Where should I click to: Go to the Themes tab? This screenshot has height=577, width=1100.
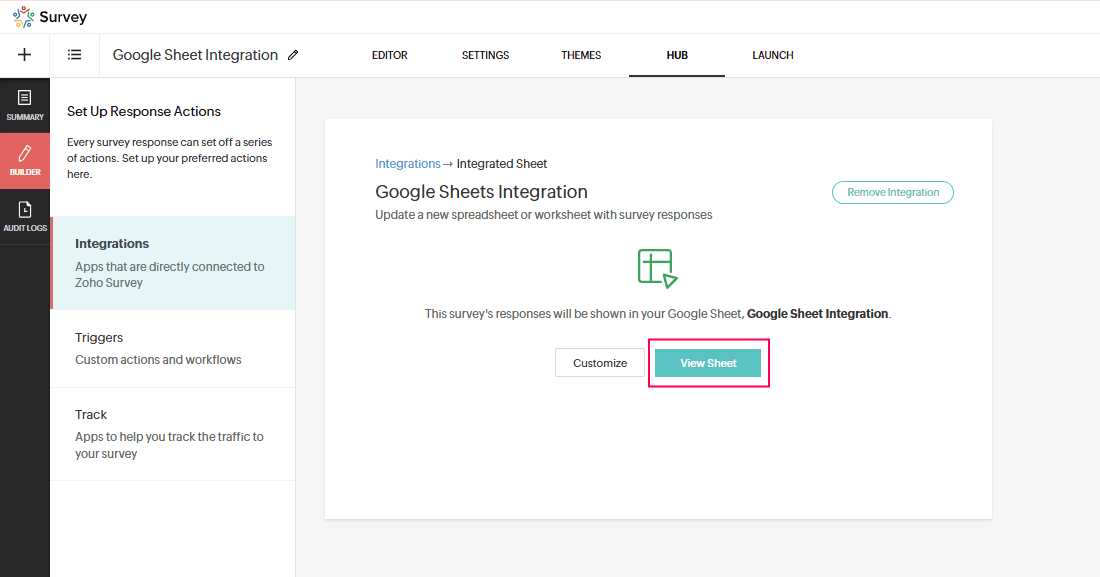[581, 55]
